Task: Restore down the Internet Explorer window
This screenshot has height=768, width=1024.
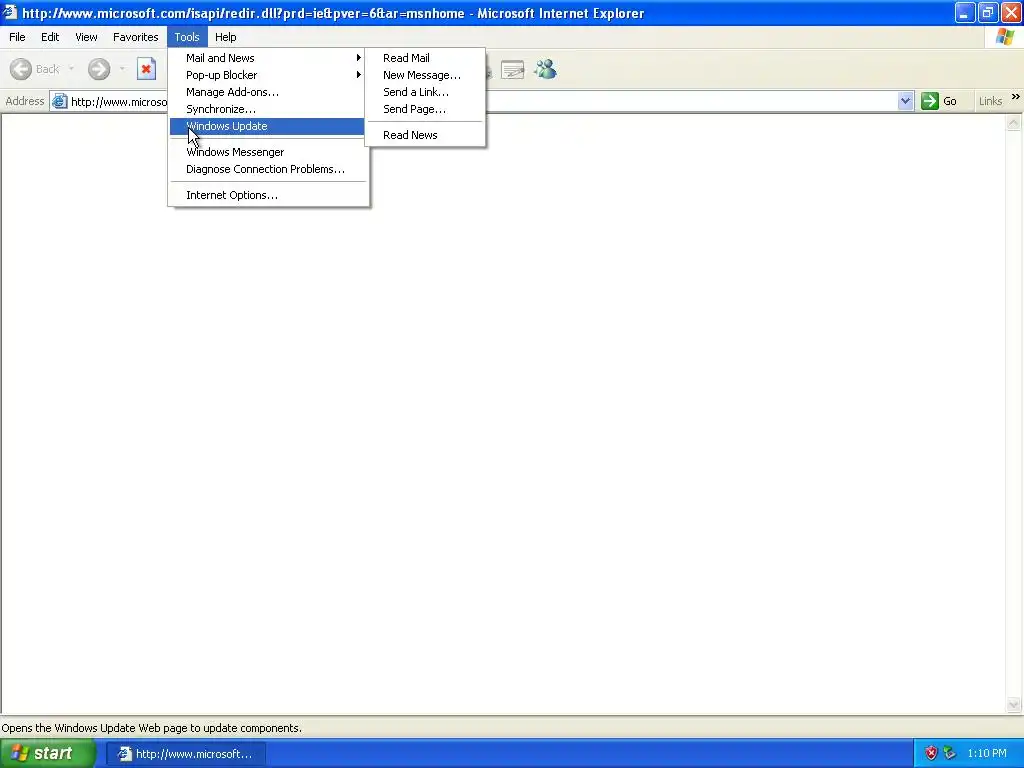Action: 987,12
